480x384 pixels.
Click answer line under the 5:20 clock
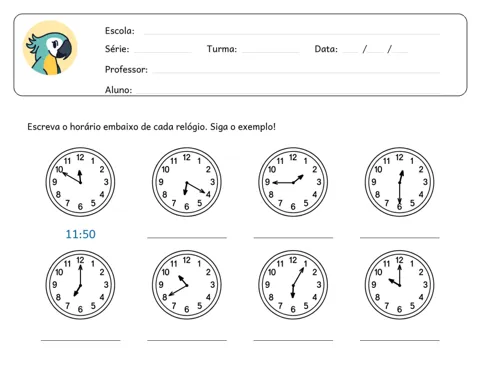(187, 238)
